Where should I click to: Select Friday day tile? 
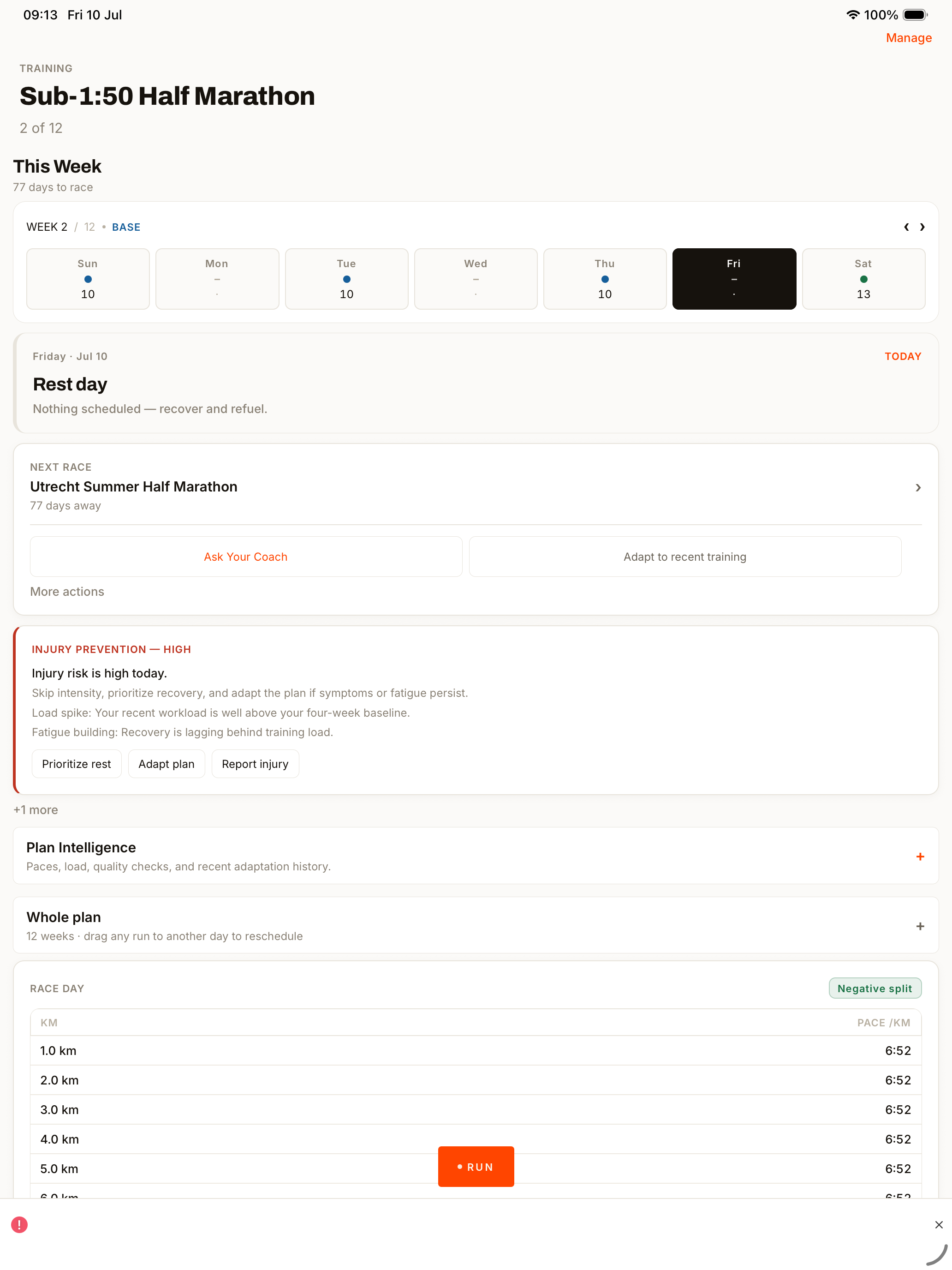pyautogui.click(x=734, y=279)
